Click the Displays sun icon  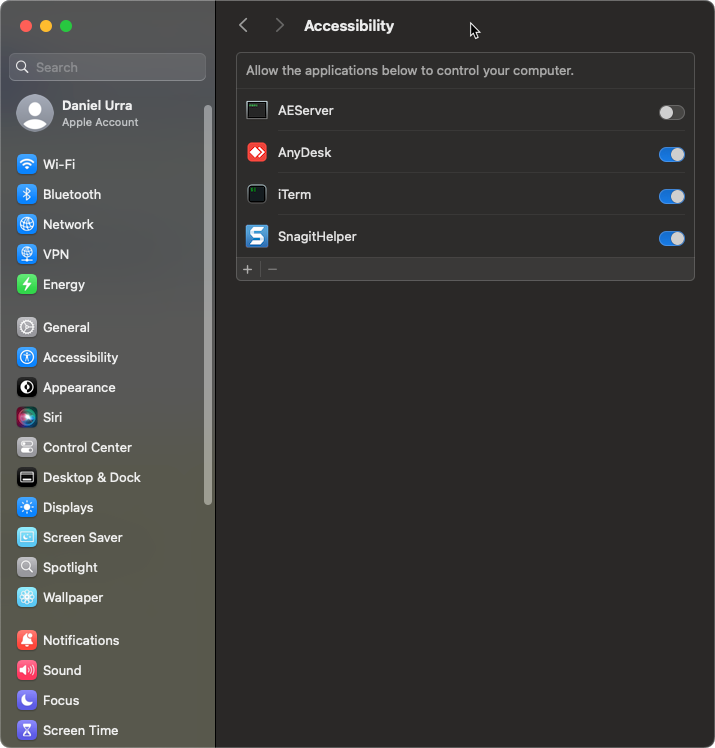(x=27, y=508)
